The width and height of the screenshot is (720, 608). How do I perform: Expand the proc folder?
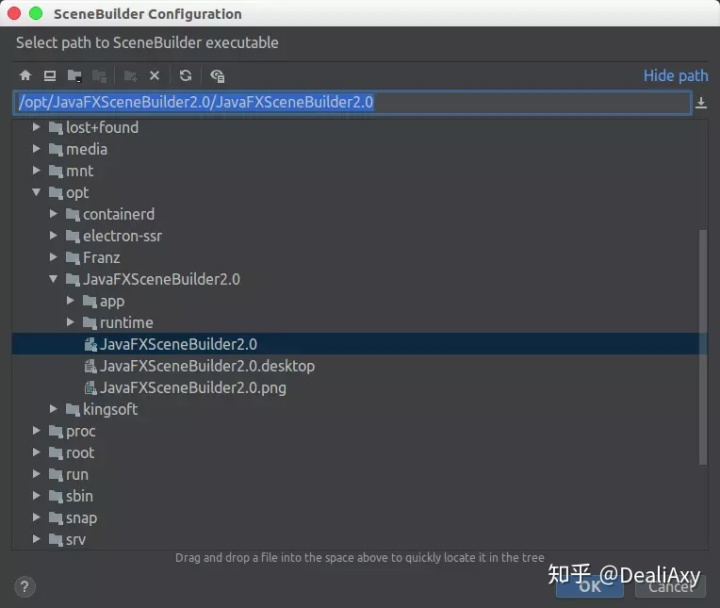(36, 430)
